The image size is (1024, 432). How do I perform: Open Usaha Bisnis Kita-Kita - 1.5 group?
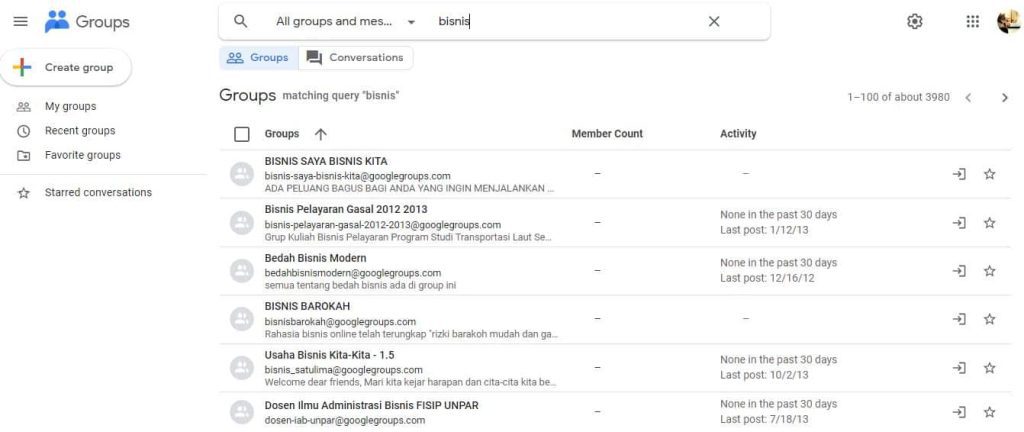[329, 355]
